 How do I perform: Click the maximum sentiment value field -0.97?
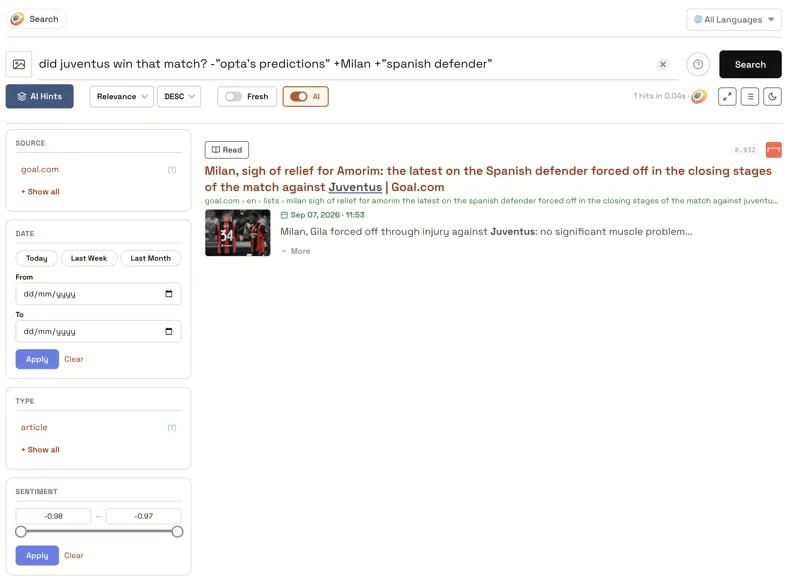click(x=143, y=516)
